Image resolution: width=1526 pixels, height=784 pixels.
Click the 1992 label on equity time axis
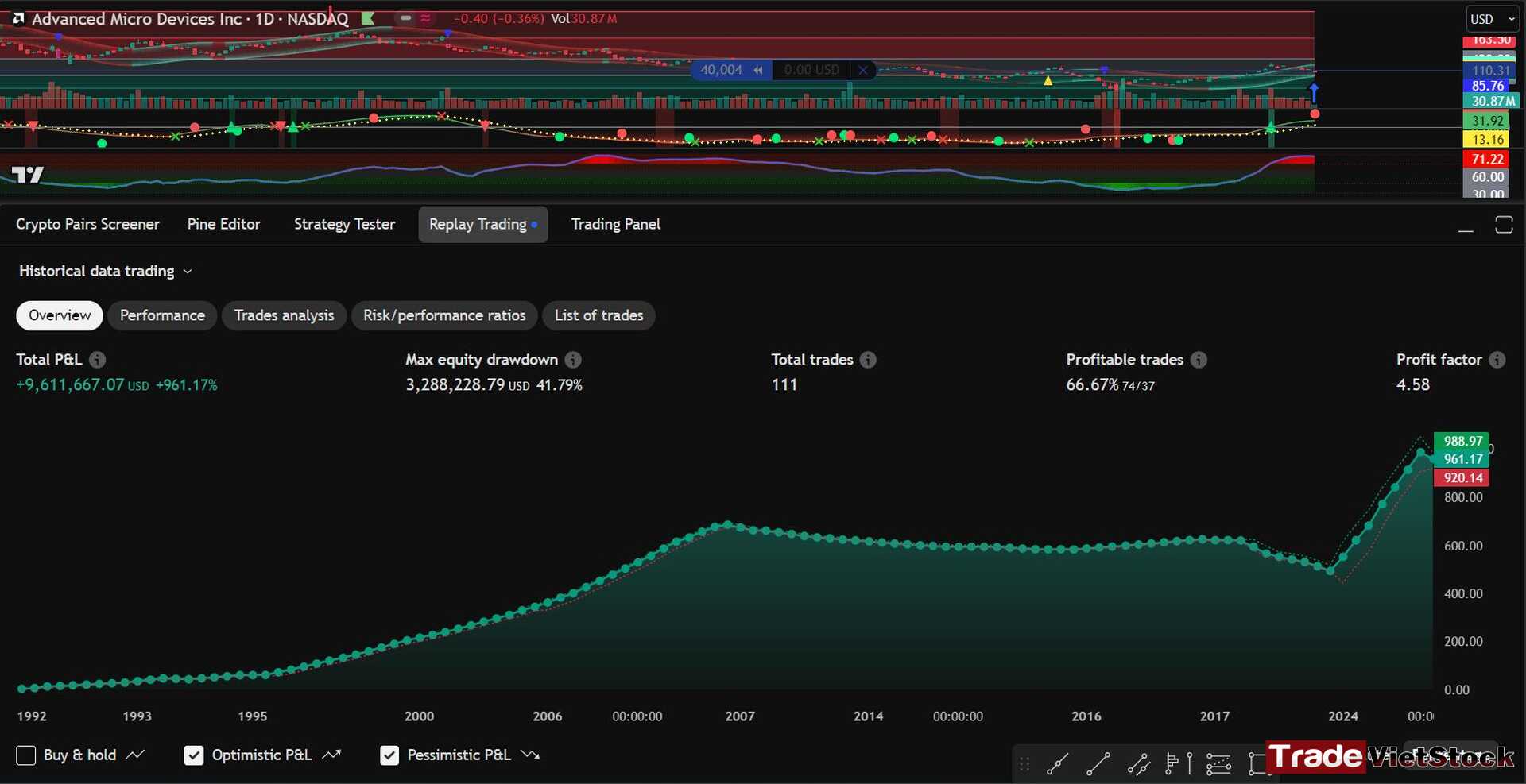pos(32,716)
